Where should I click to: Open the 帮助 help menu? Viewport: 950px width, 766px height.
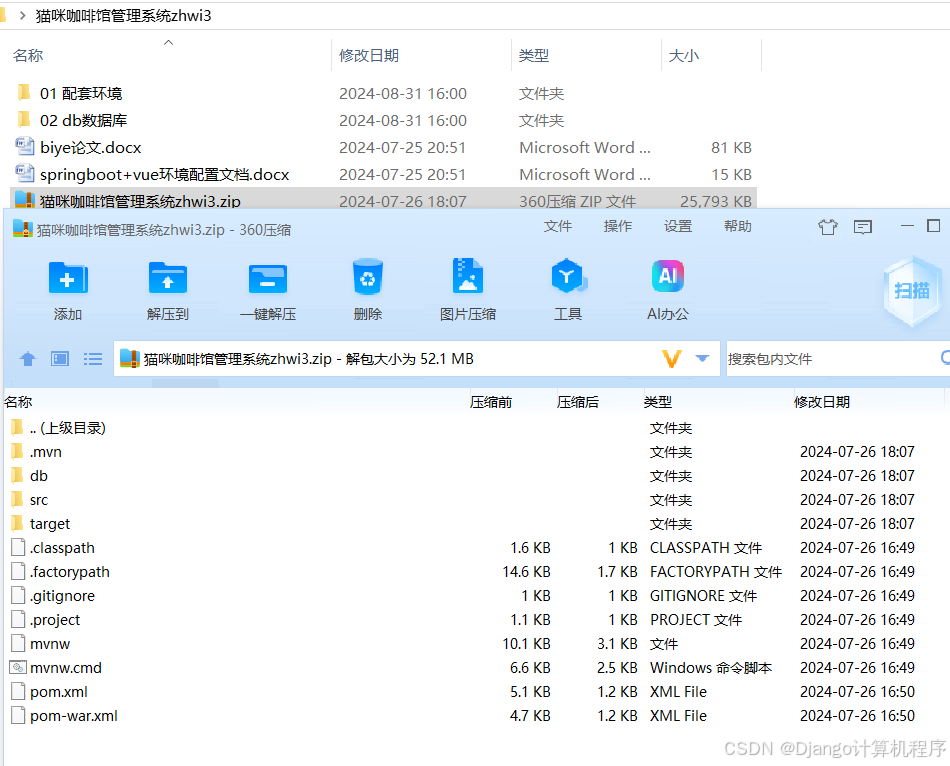pos(737,226)
